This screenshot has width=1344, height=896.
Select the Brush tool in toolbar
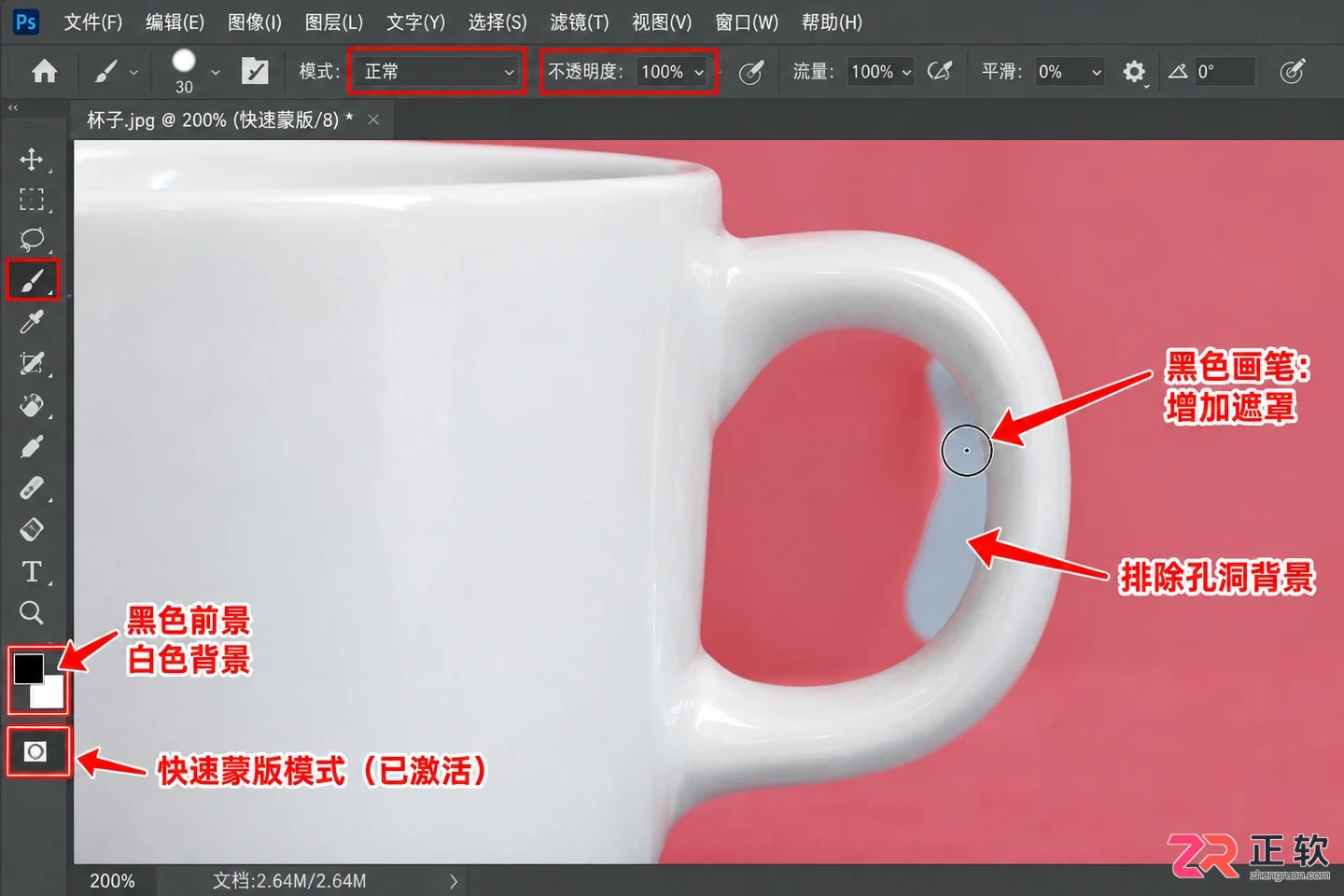[32, 280]
